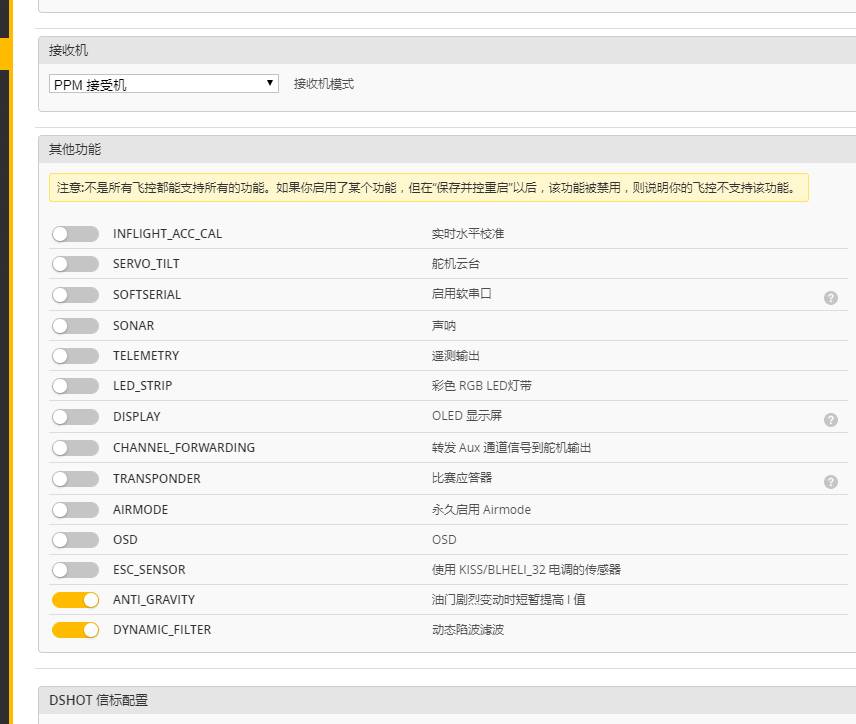Image resolution: width=856 pixels, height=724 pixels.
Task: Switch on the permanent AIRMODE toggle
Action: [x=75, y=510]
